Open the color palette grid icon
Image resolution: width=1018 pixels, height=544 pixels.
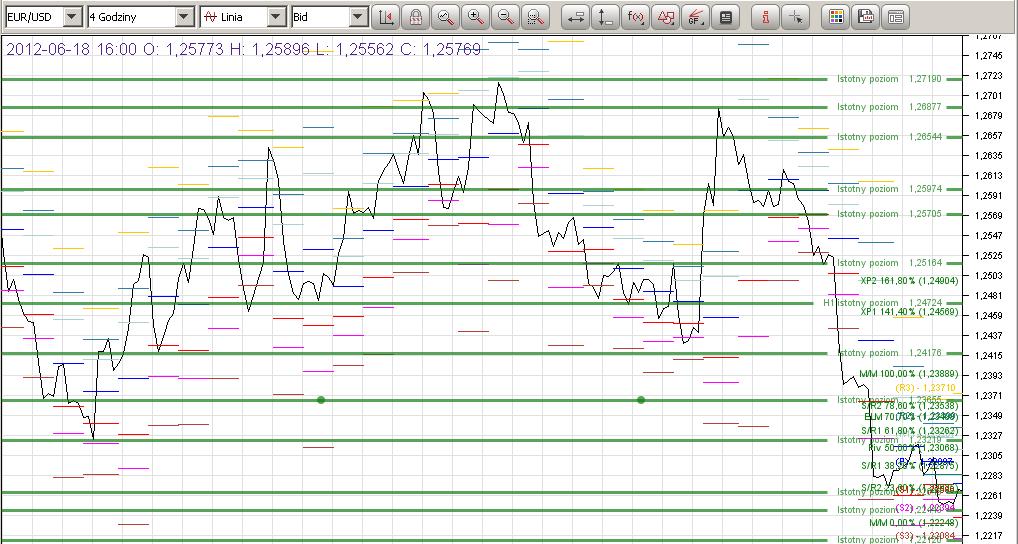(836, 18)
